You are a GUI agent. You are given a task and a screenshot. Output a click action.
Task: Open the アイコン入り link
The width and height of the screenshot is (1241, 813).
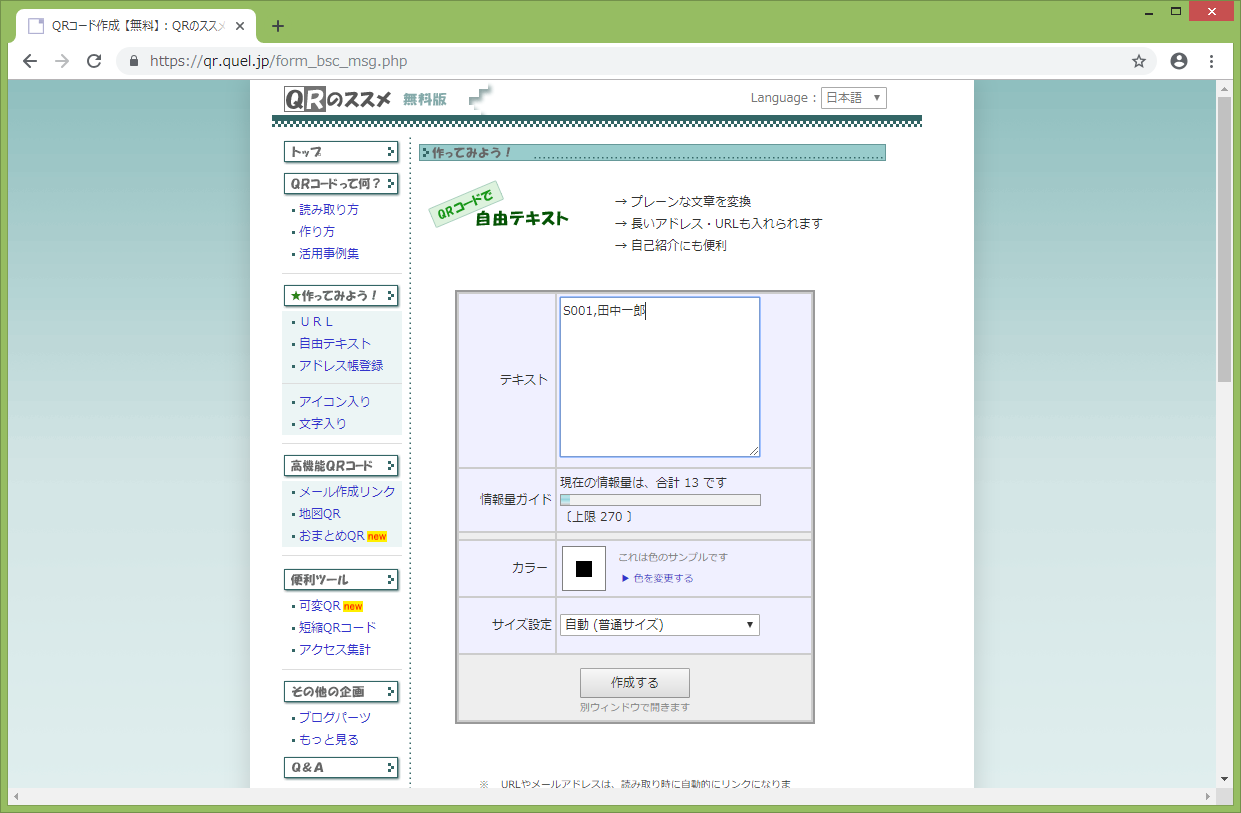tap(335, 402)
